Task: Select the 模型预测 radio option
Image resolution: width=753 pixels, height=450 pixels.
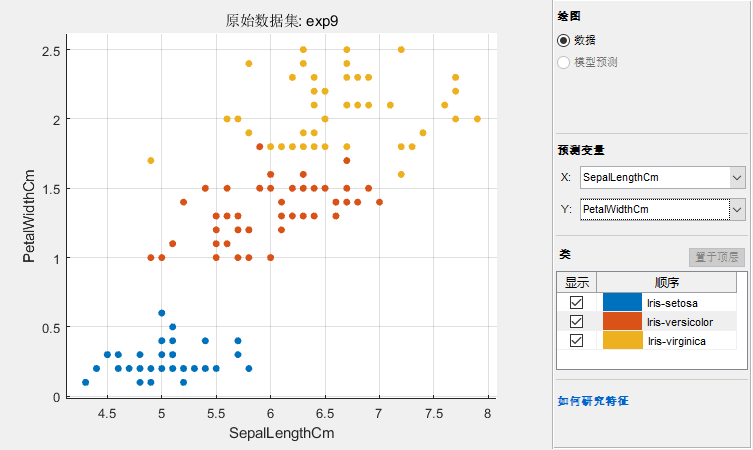Action: coord(565,62)
